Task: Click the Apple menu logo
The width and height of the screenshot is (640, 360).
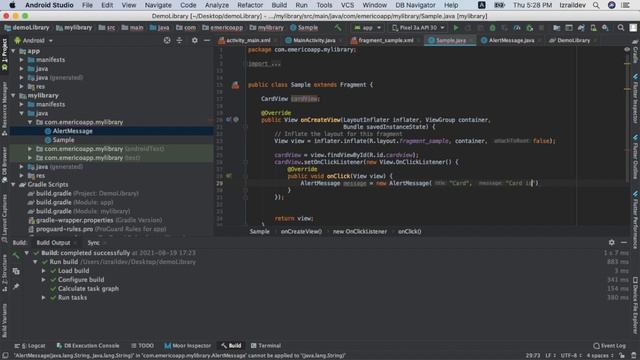Action: 12,5
